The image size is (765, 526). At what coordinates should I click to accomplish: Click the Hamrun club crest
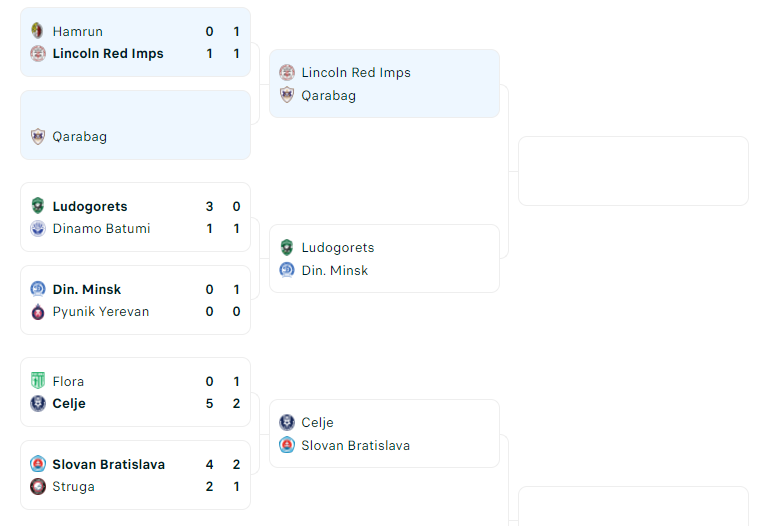tap(38, 31)
